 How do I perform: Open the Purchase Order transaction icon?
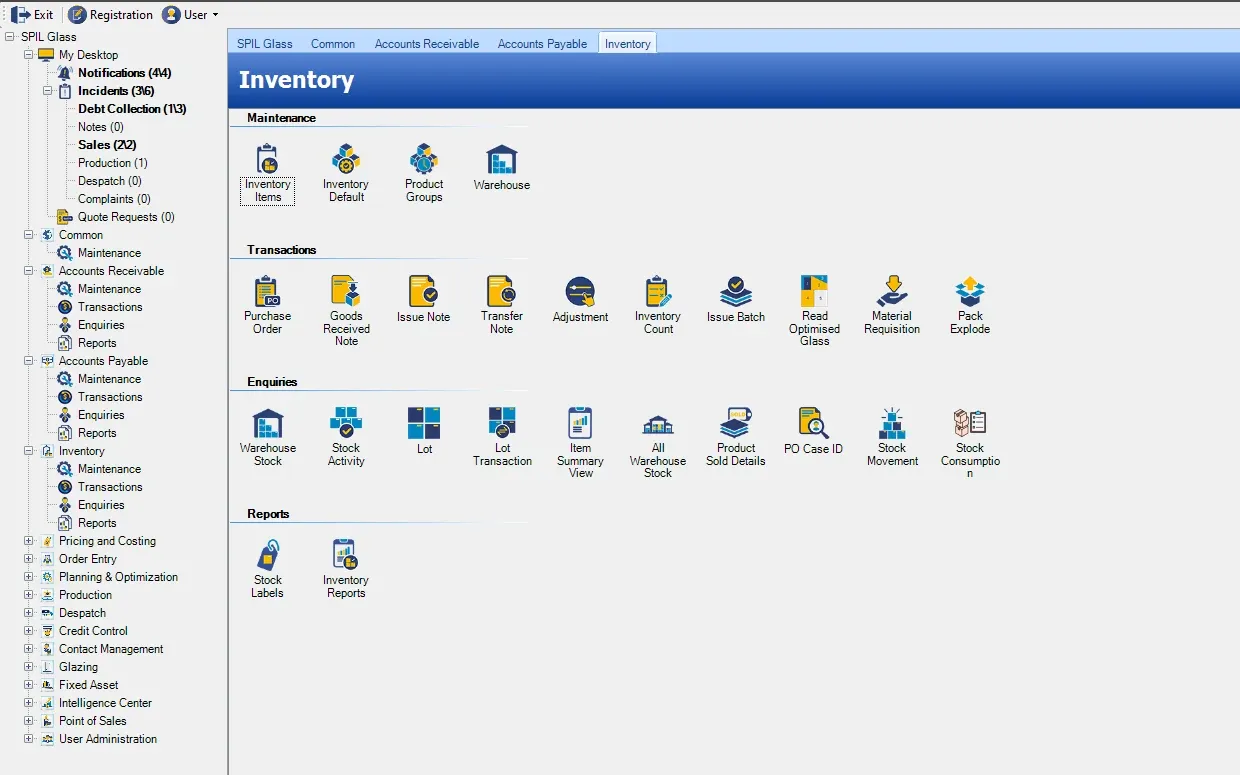267,304
